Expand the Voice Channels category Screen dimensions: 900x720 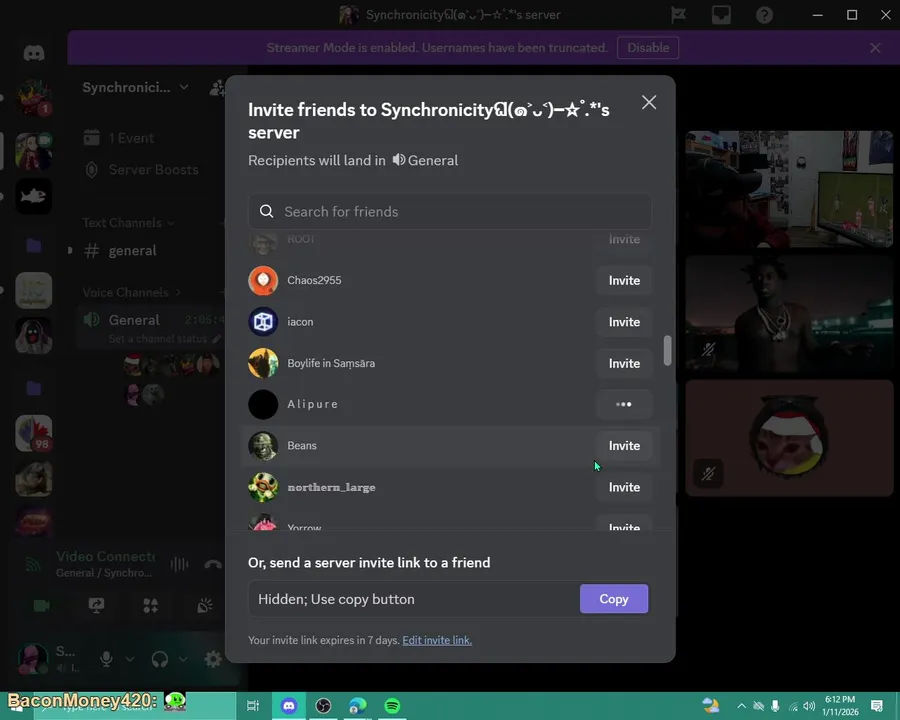(x=131, y=292)
